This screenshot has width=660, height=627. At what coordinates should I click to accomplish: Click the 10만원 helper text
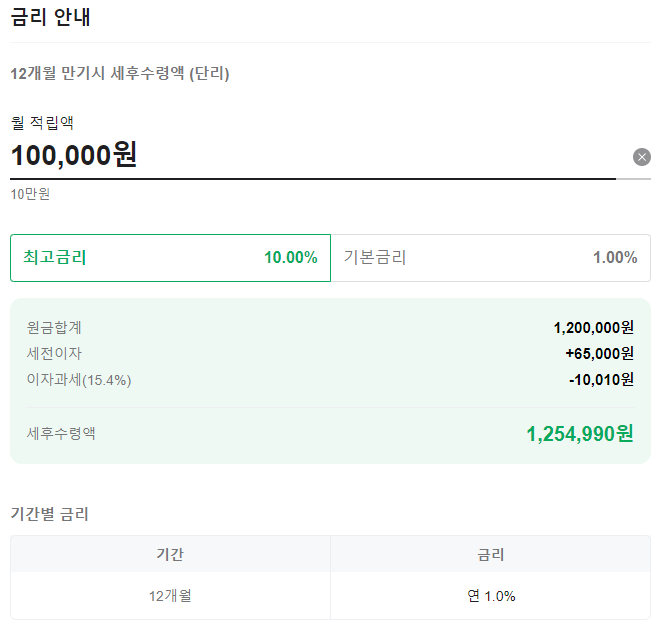(x=30, y=194)
